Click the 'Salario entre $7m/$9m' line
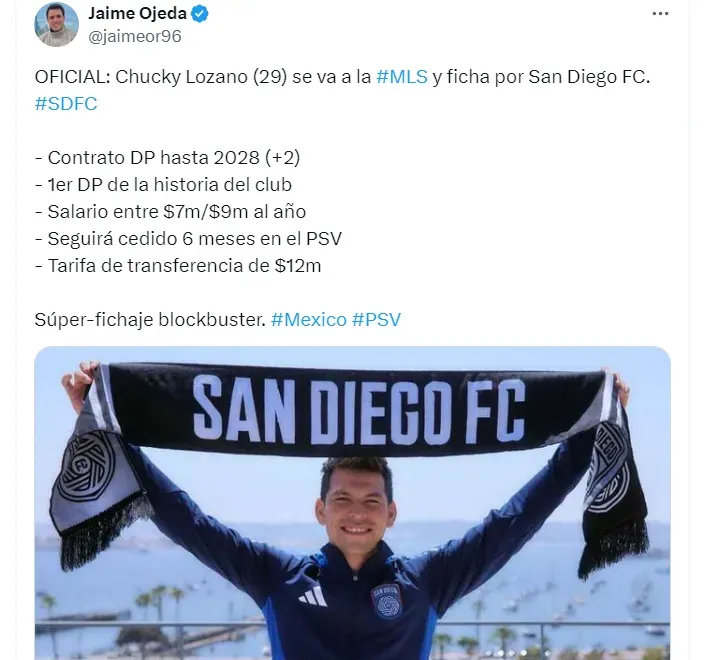 pyautogui.click(x=171, y=212)
